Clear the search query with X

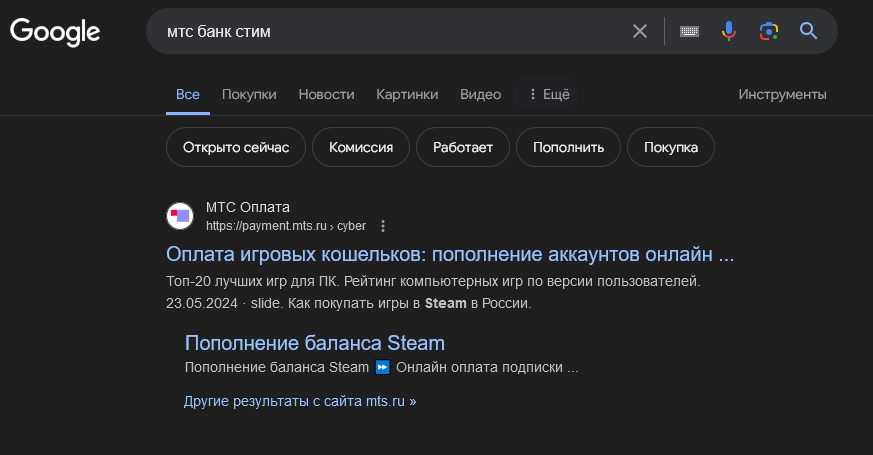pos(640,31)
